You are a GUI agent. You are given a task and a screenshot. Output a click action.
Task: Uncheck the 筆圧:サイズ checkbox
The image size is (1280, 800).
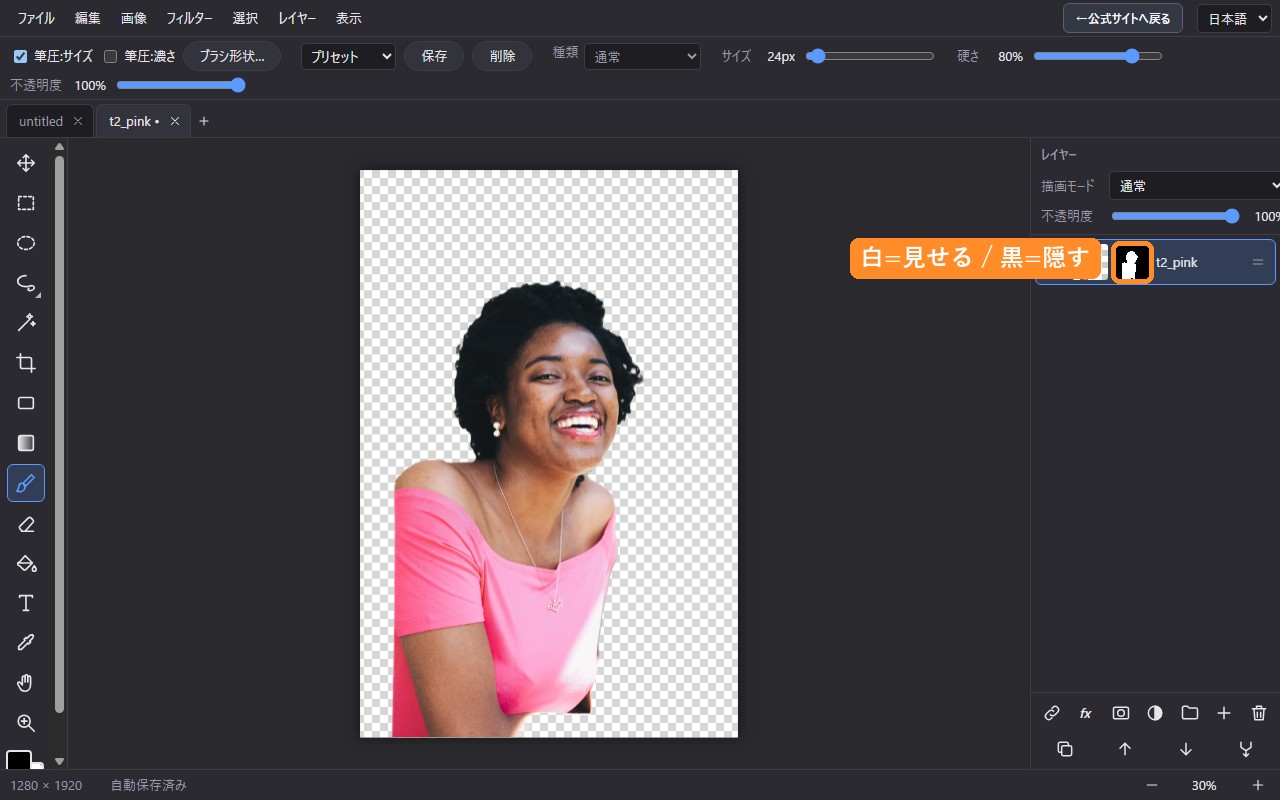(20, 56)
